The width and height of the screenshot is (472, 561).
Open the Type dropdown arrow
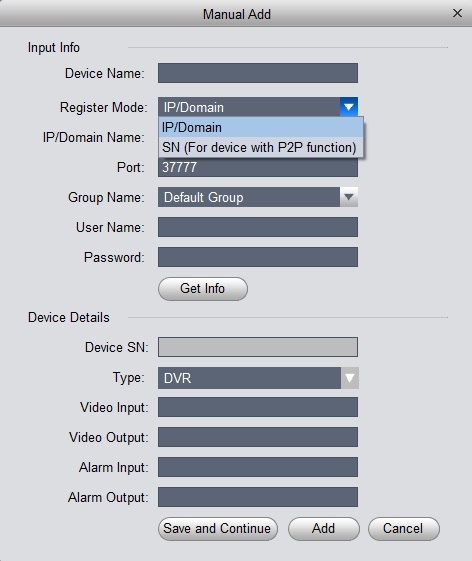(349, 378)
